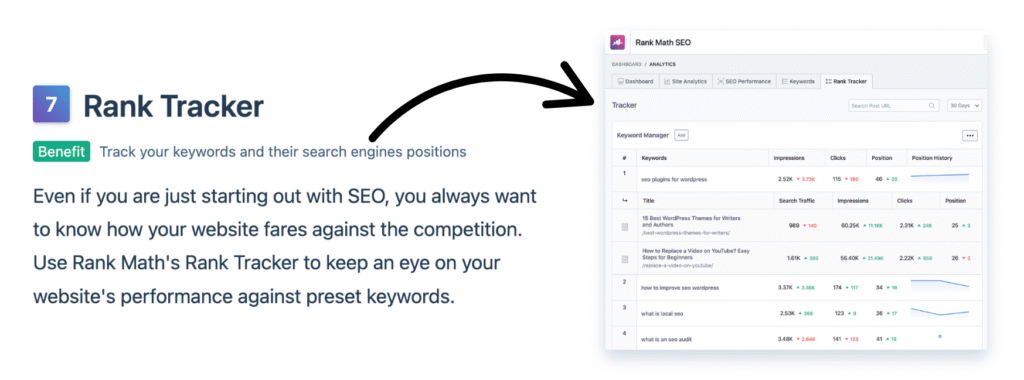The image size is (1024, 380).
Task: Click the purple number 7 badge
Action: pos(51,104)
